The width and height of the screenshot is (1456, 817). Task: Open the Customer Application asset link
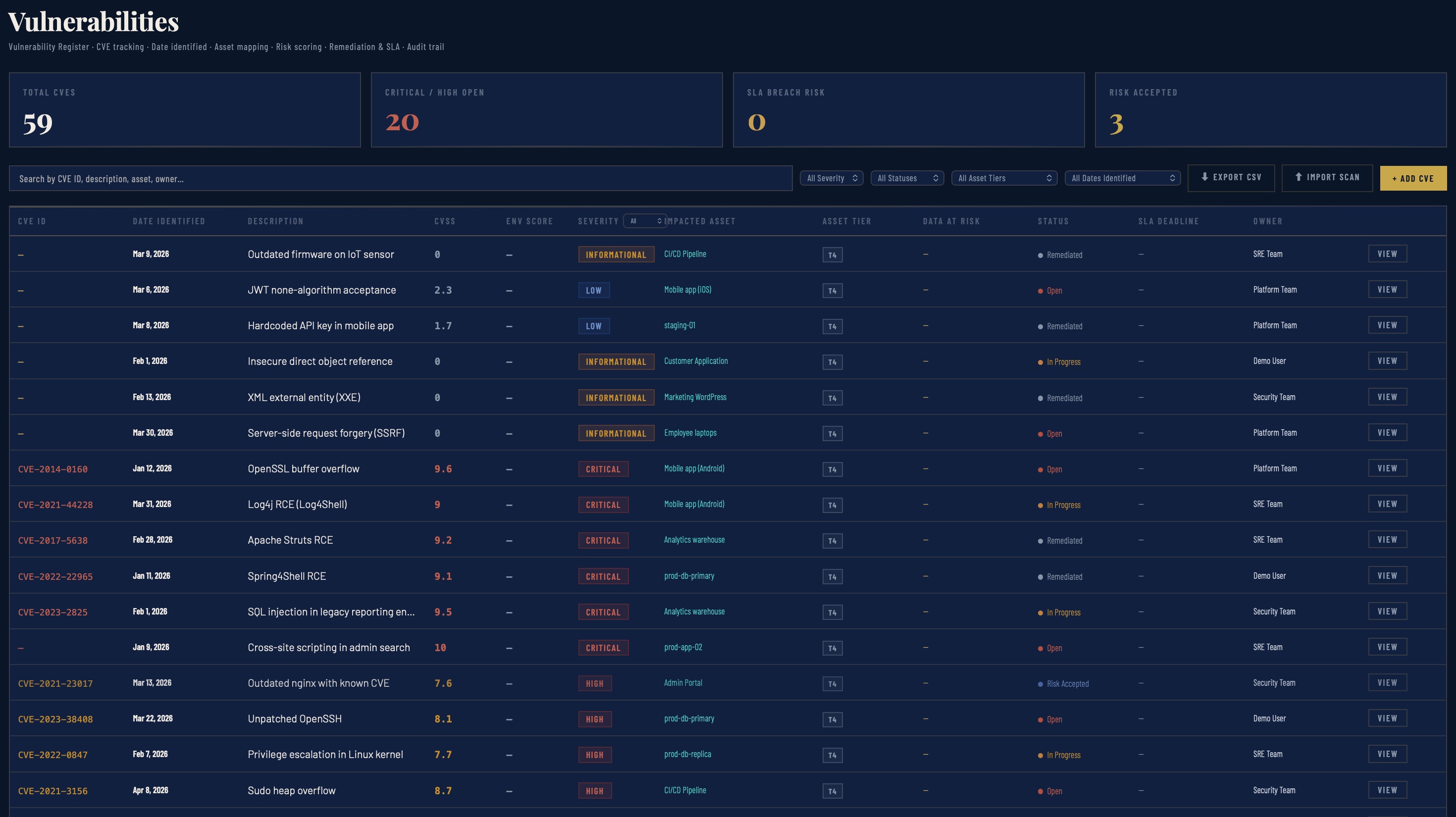(x=696, y=360)
